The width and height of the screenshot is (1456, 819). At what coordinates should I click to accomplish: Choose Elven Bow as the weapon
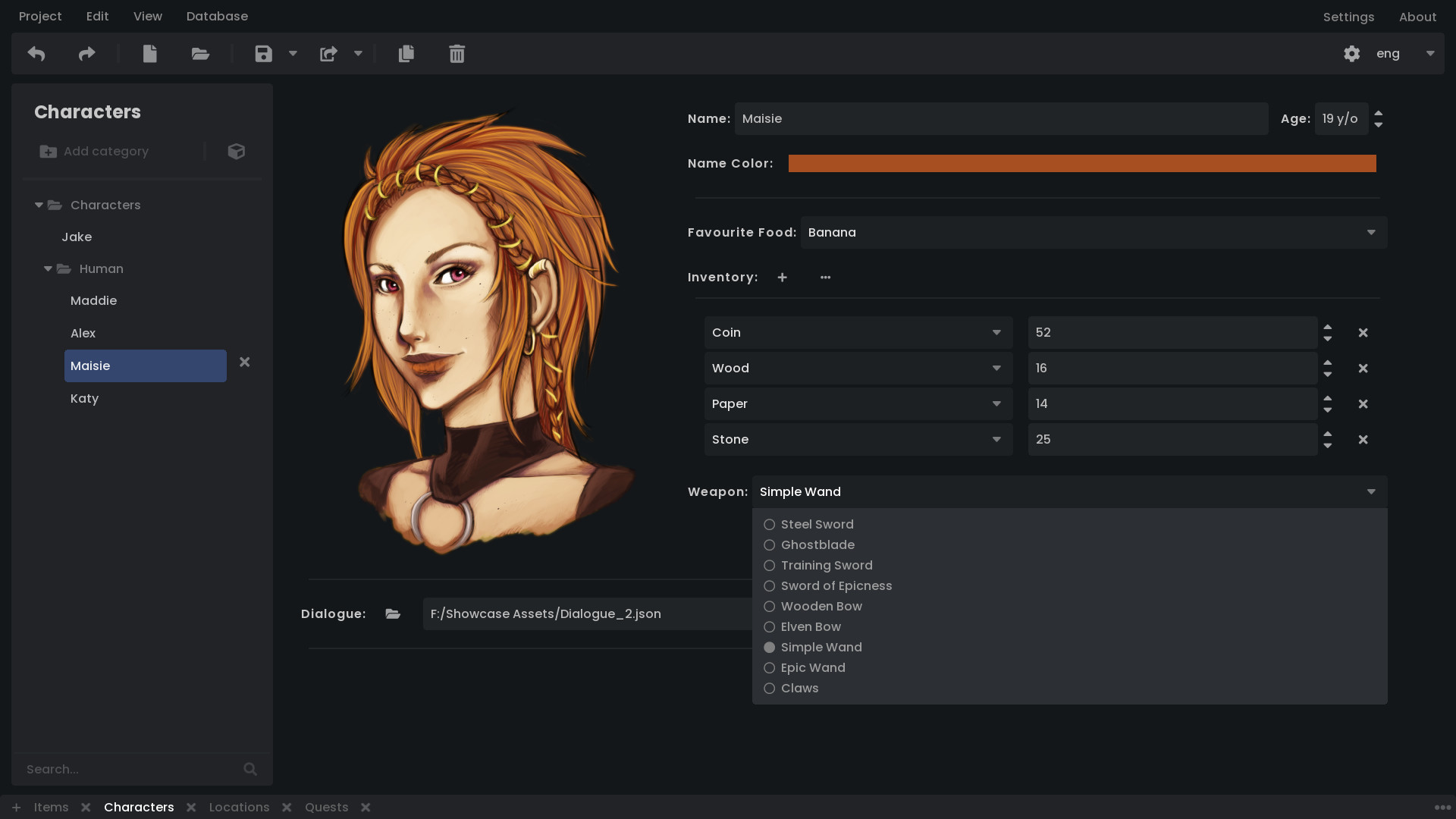[811, 626]
